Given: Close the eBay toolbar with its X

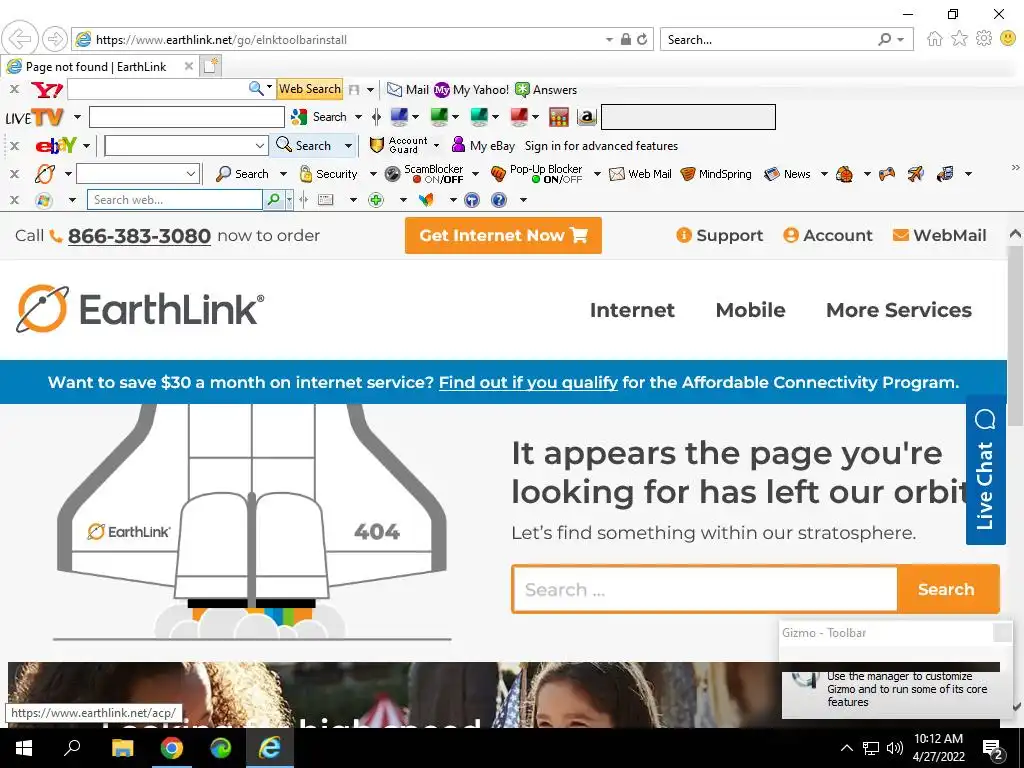Looking at the screenshot, I should click(x=14, y=146).
